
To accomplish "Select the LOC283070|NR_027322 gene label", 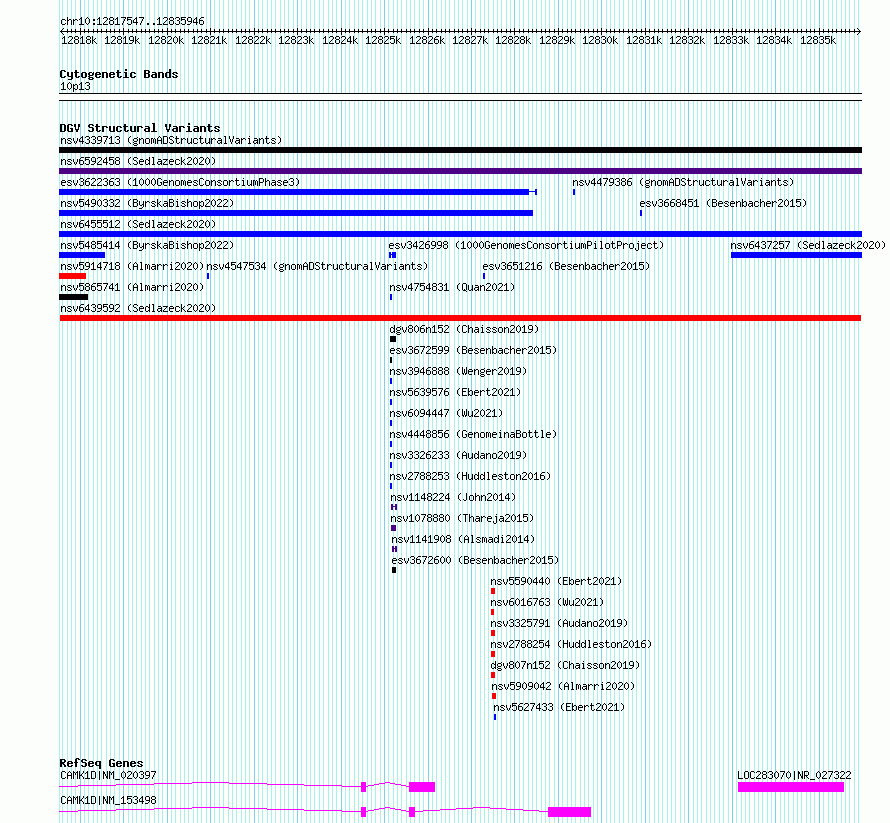I will point(794,775).
